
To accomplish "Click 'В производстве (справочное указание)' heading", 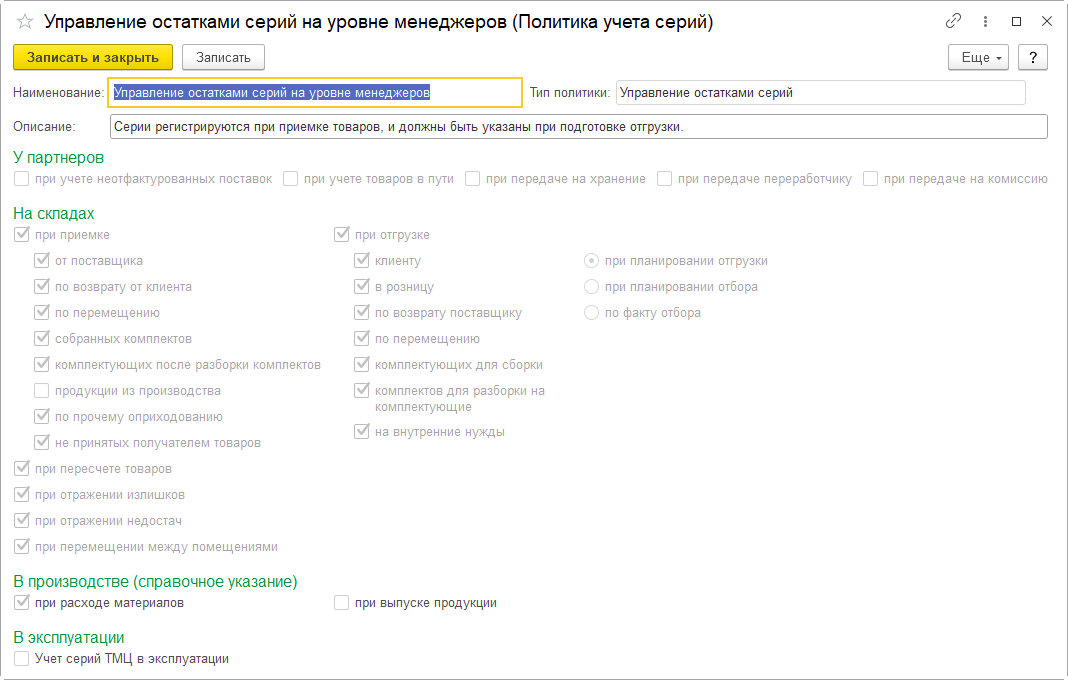I will click(155, 581).
